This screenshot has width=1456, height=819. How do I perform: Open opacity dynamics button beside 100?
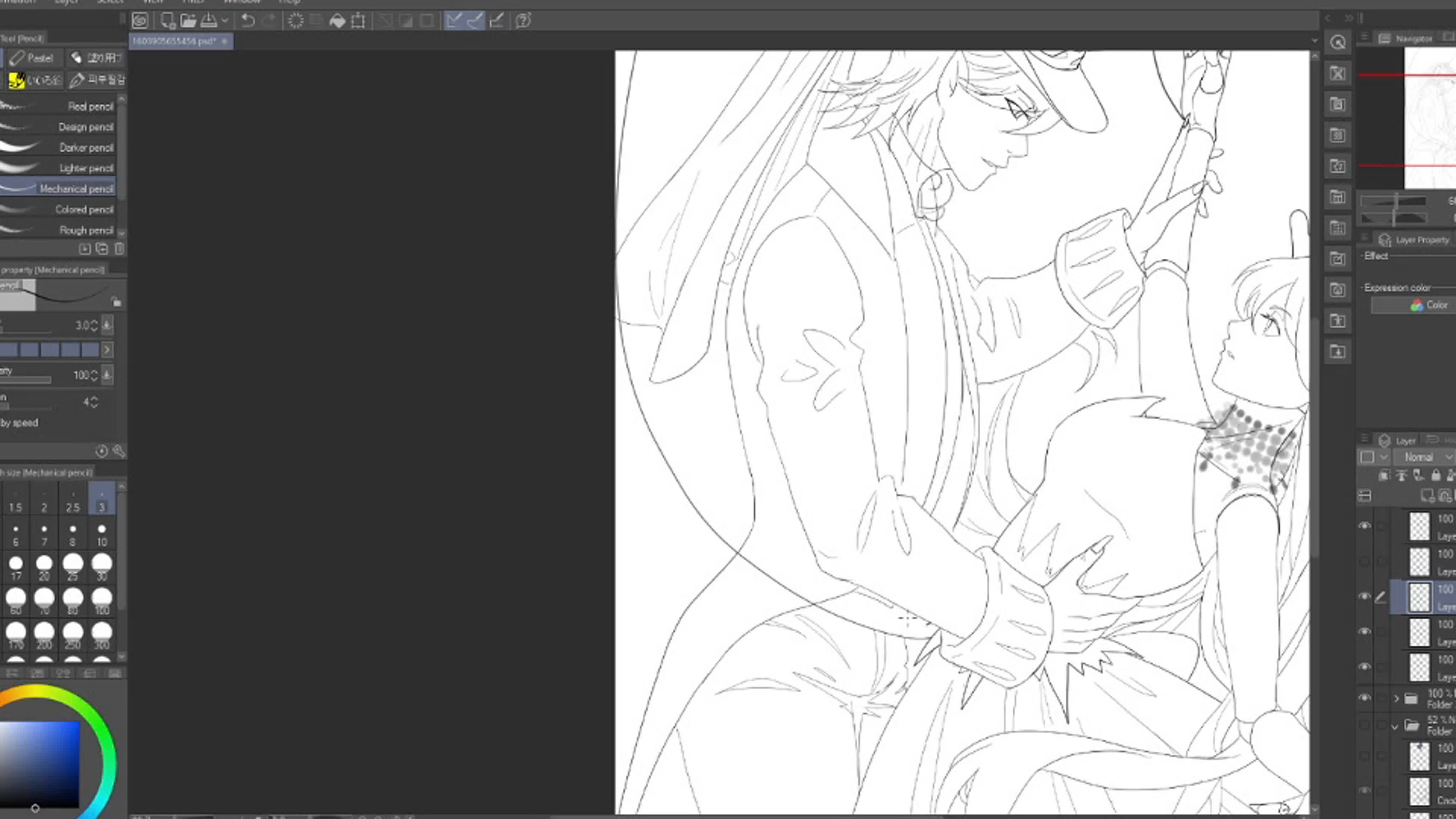coord(107,375)
